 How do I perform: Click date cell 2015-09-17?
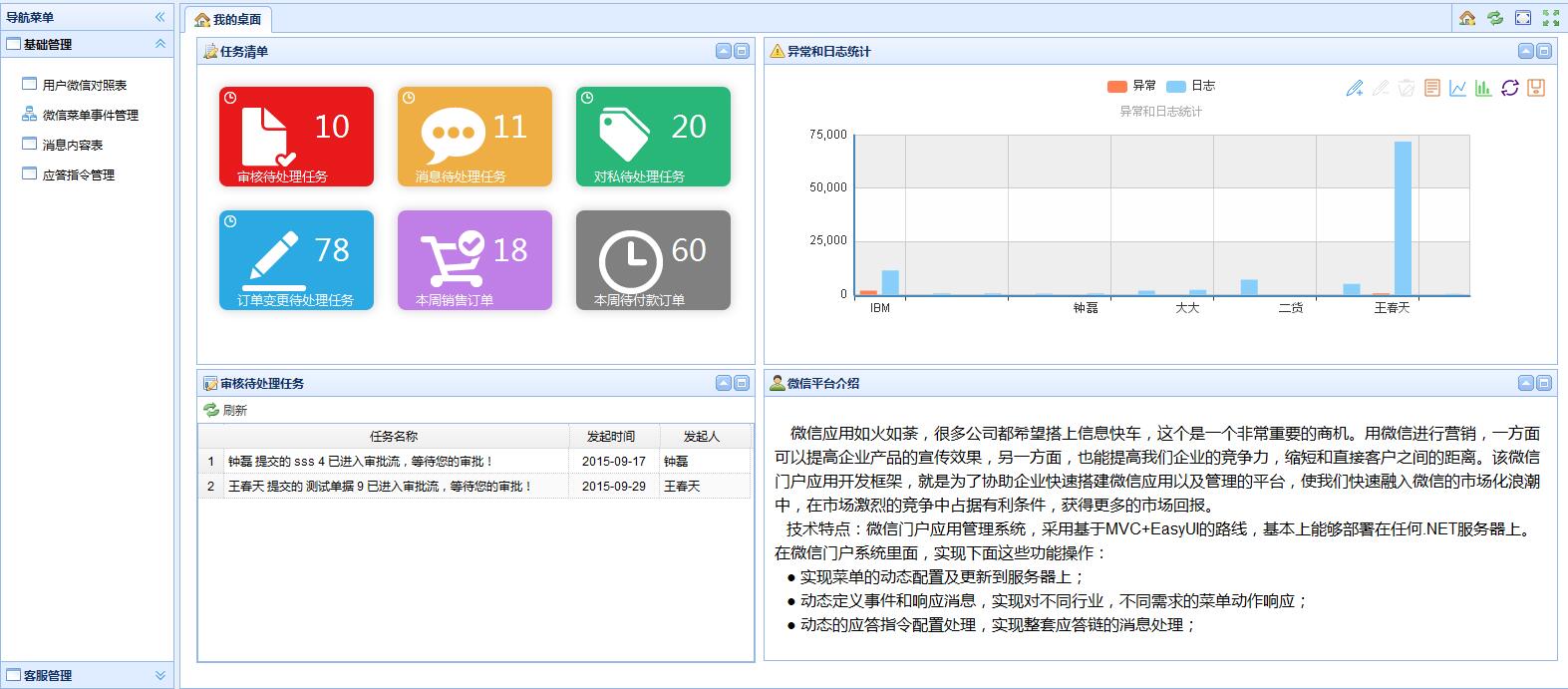(614, 462)
